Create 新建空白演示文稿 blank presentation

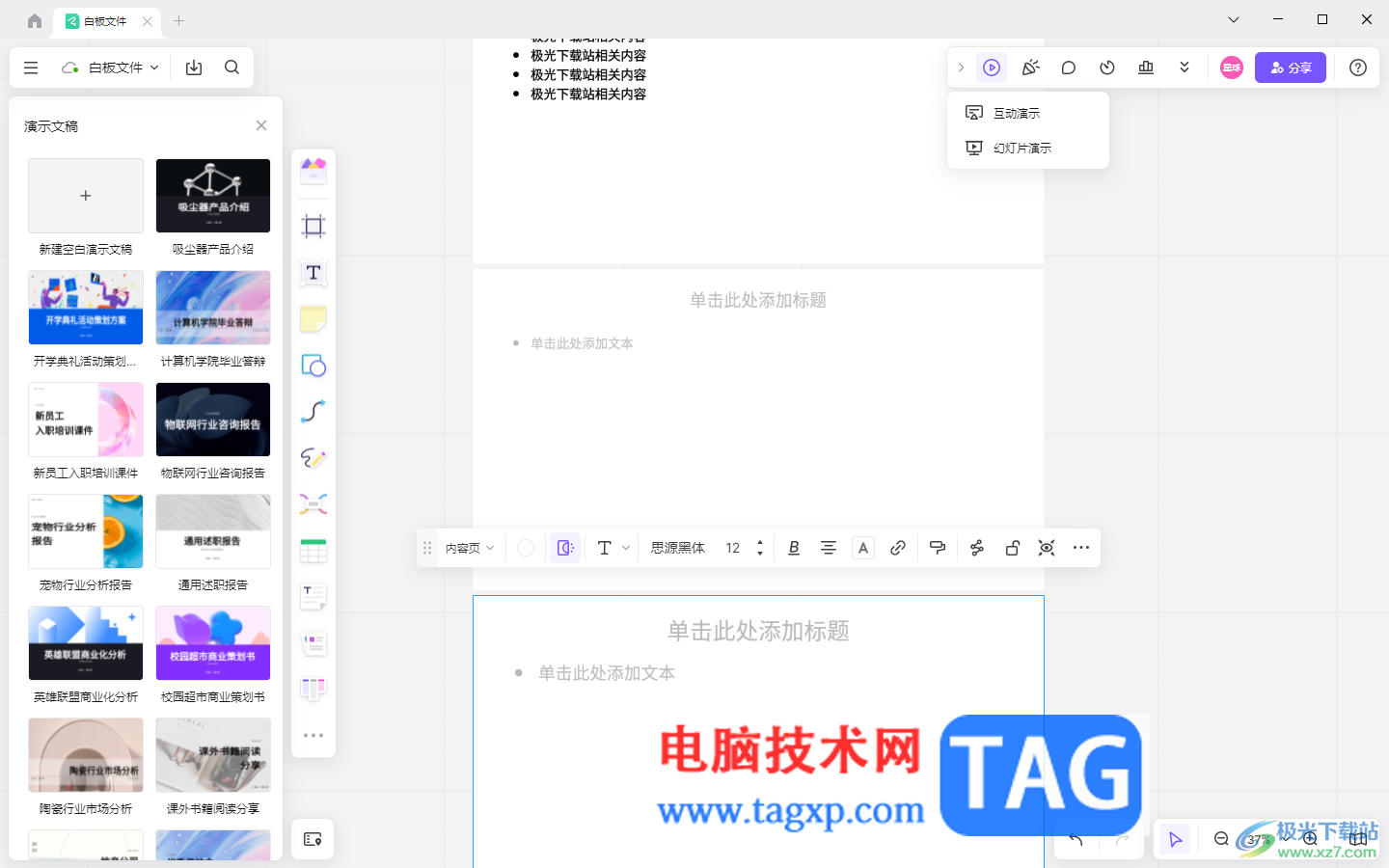[x=86, y=196]
